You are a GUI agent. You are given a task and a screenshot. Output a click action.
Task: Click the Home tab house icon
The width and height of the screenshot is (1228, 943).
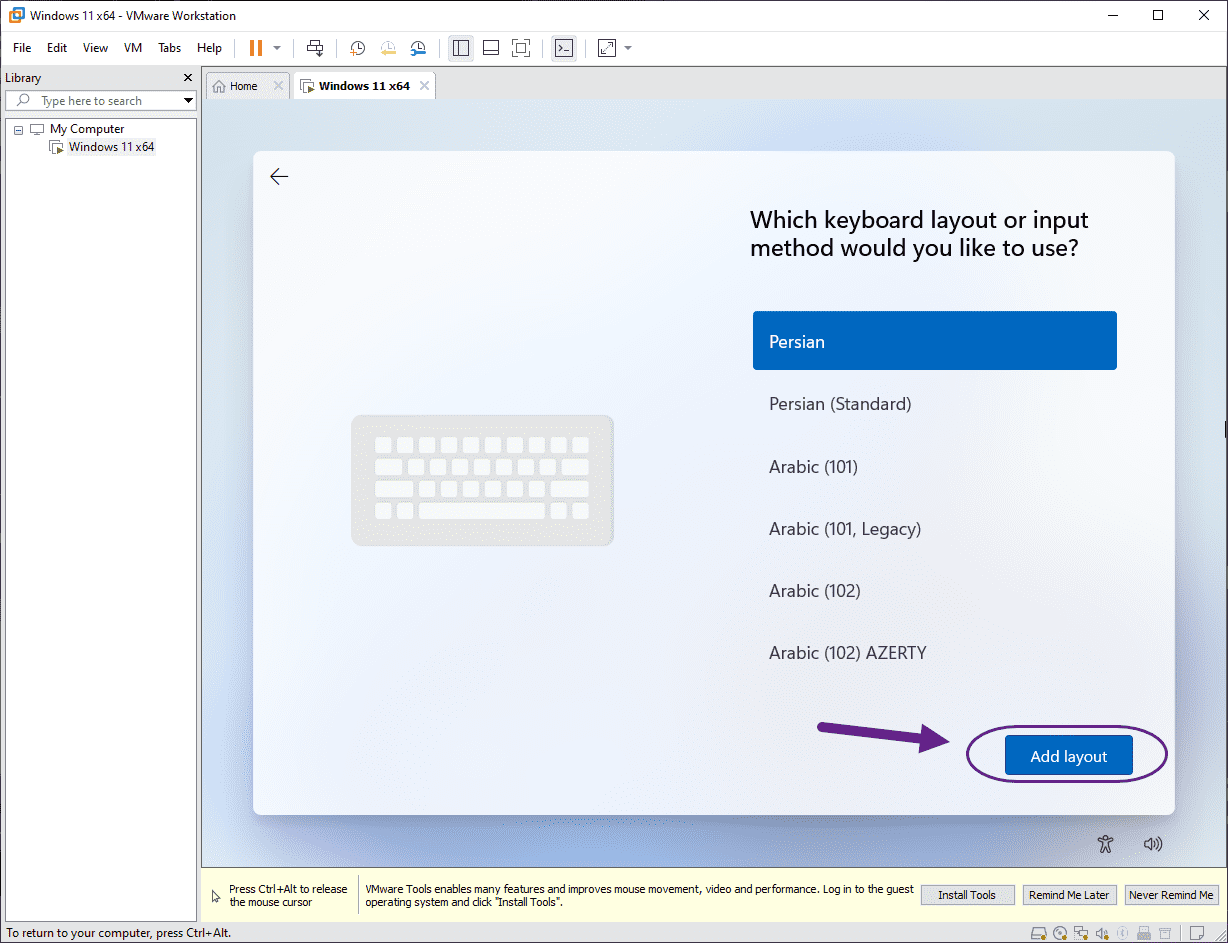coord(219,86)
